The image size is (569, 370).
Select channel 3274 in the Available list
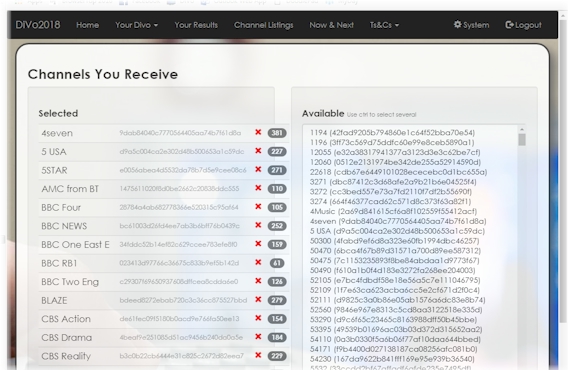tap(390, 201)
